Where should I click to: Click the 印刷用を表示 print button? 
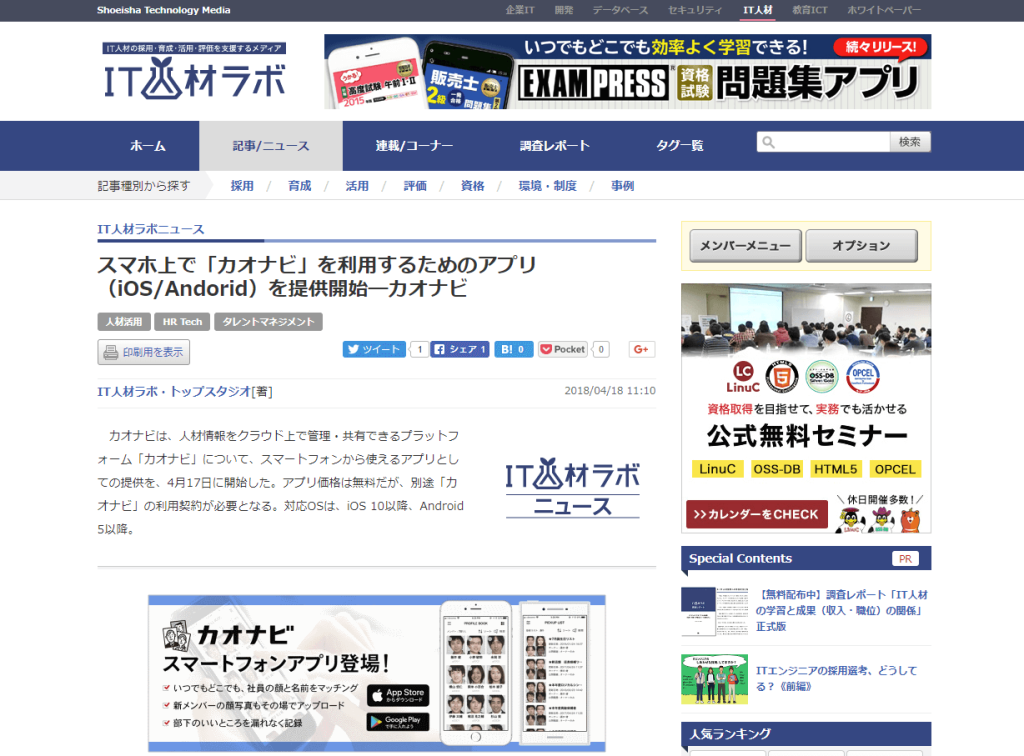tap(144, 352)
